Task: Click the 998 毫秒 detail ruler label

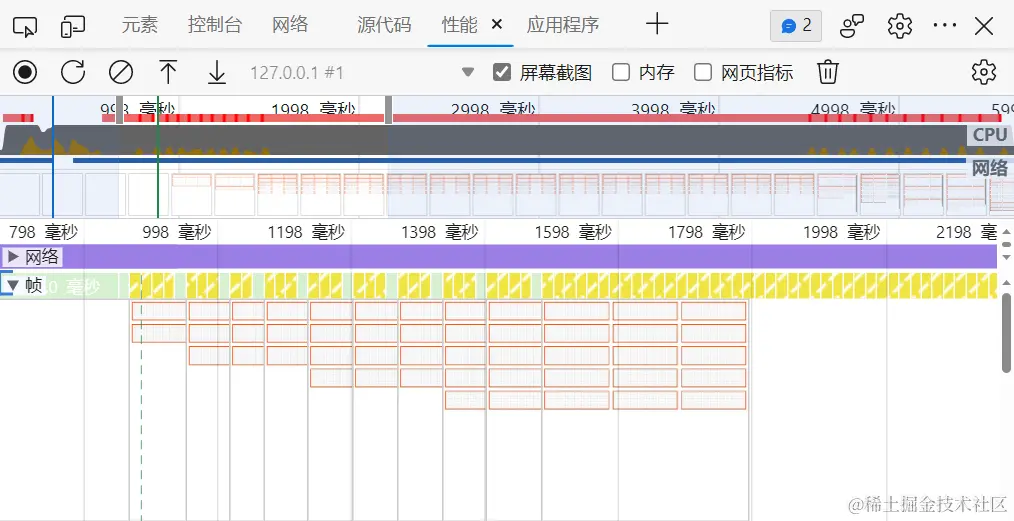Action: click(177, 232)
